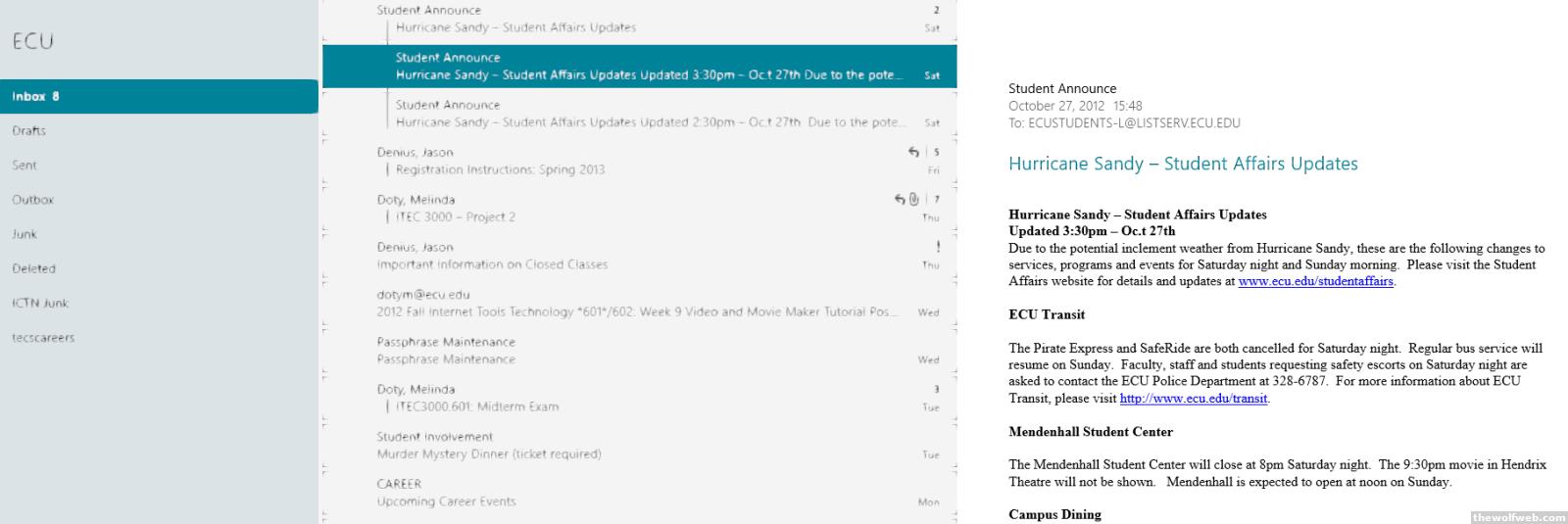Click the replied arrow icon on ITEC 3000 – Project 2
1568x524 pixels.
click(900, 200)
